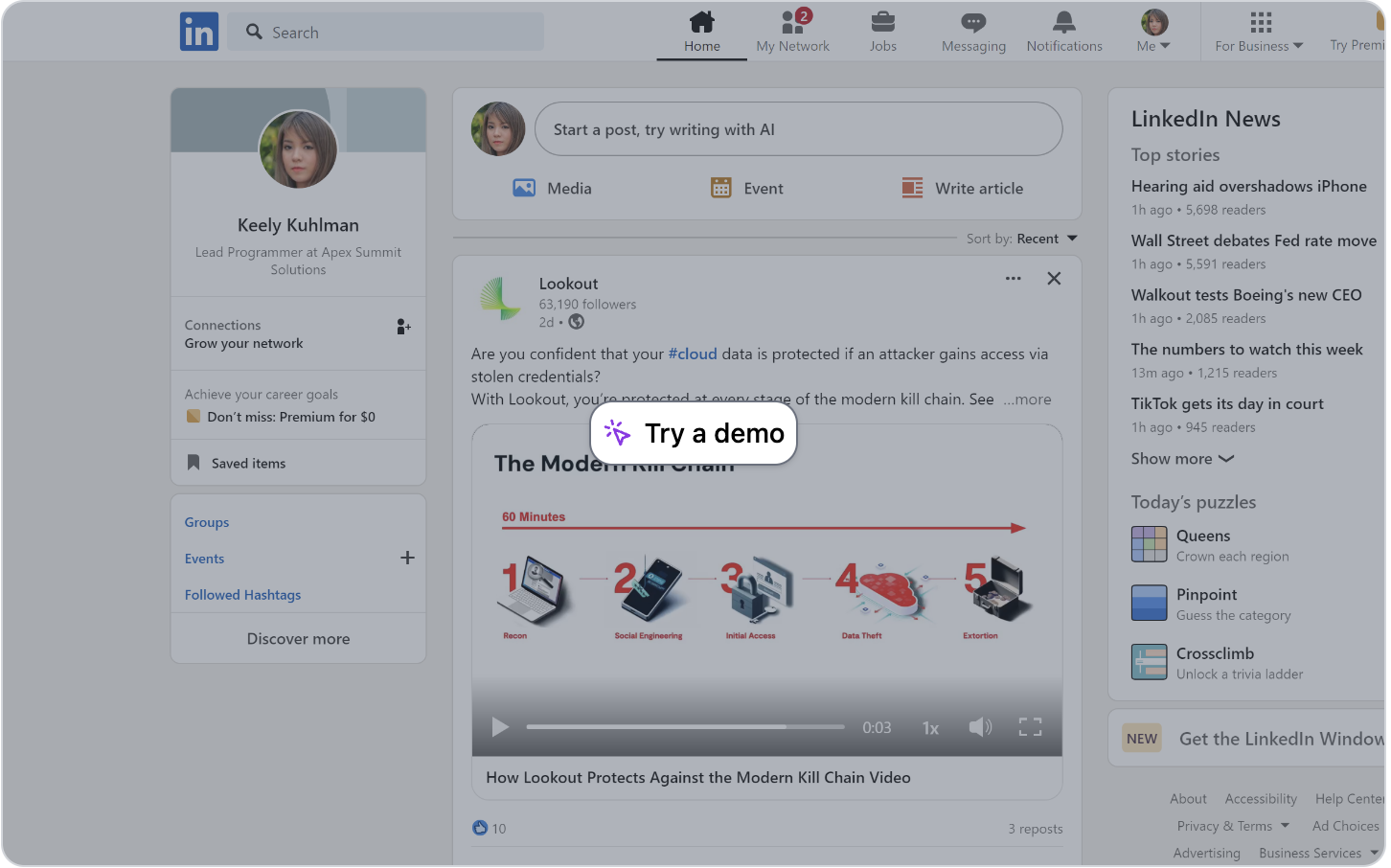Open Hearing aid overshadows iPhone story
1391x868 pixels.
[x=1248, y=187]
